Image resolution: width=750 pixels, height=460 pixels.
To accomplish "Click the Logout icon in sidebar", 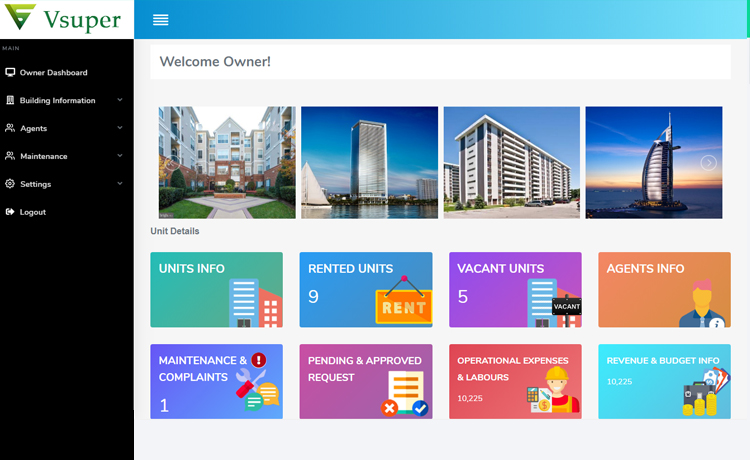I will (10, 212).
